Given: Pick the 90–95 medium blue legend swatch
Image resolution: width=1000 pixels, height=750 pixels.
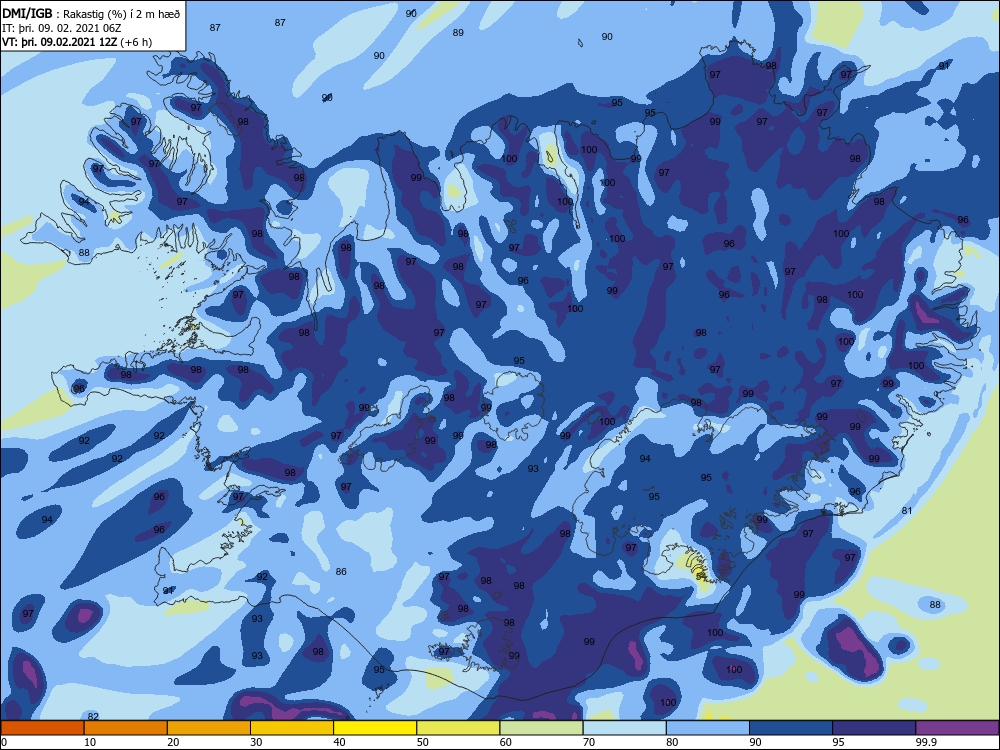Looking at the screenshot, I should 791,728.
